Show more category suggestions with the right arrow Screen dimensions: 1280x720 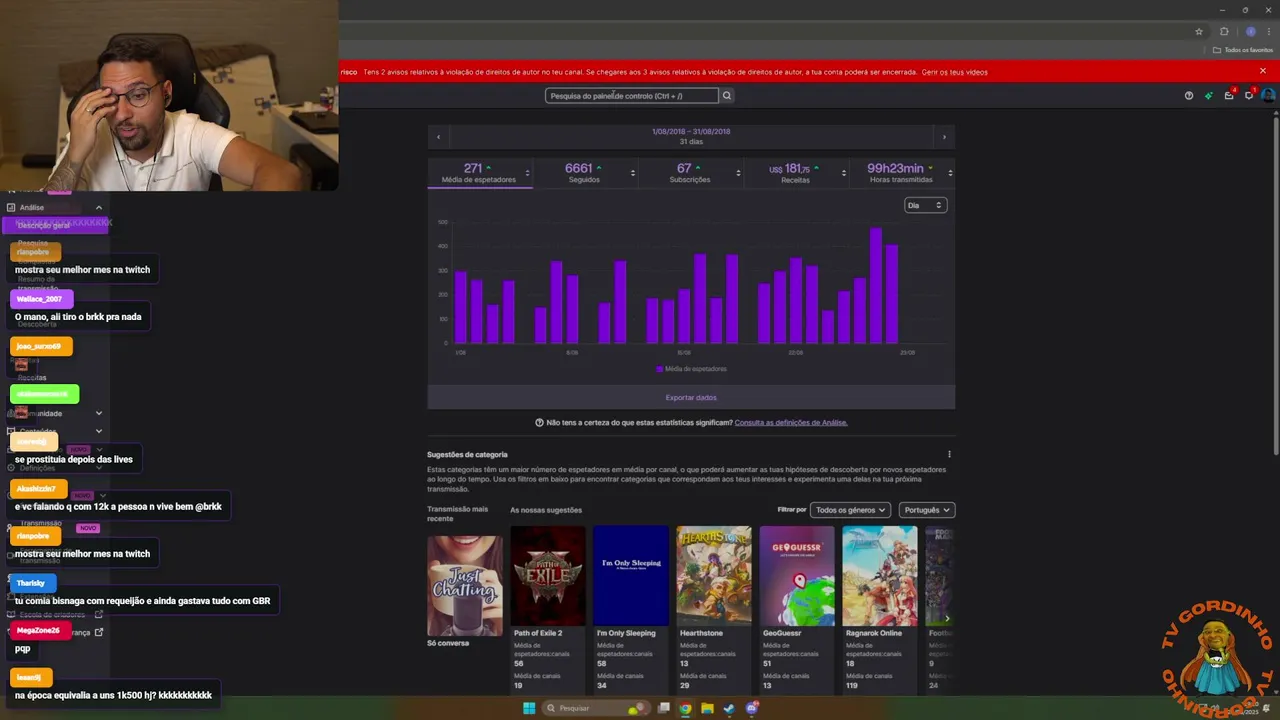coord(947,618)
